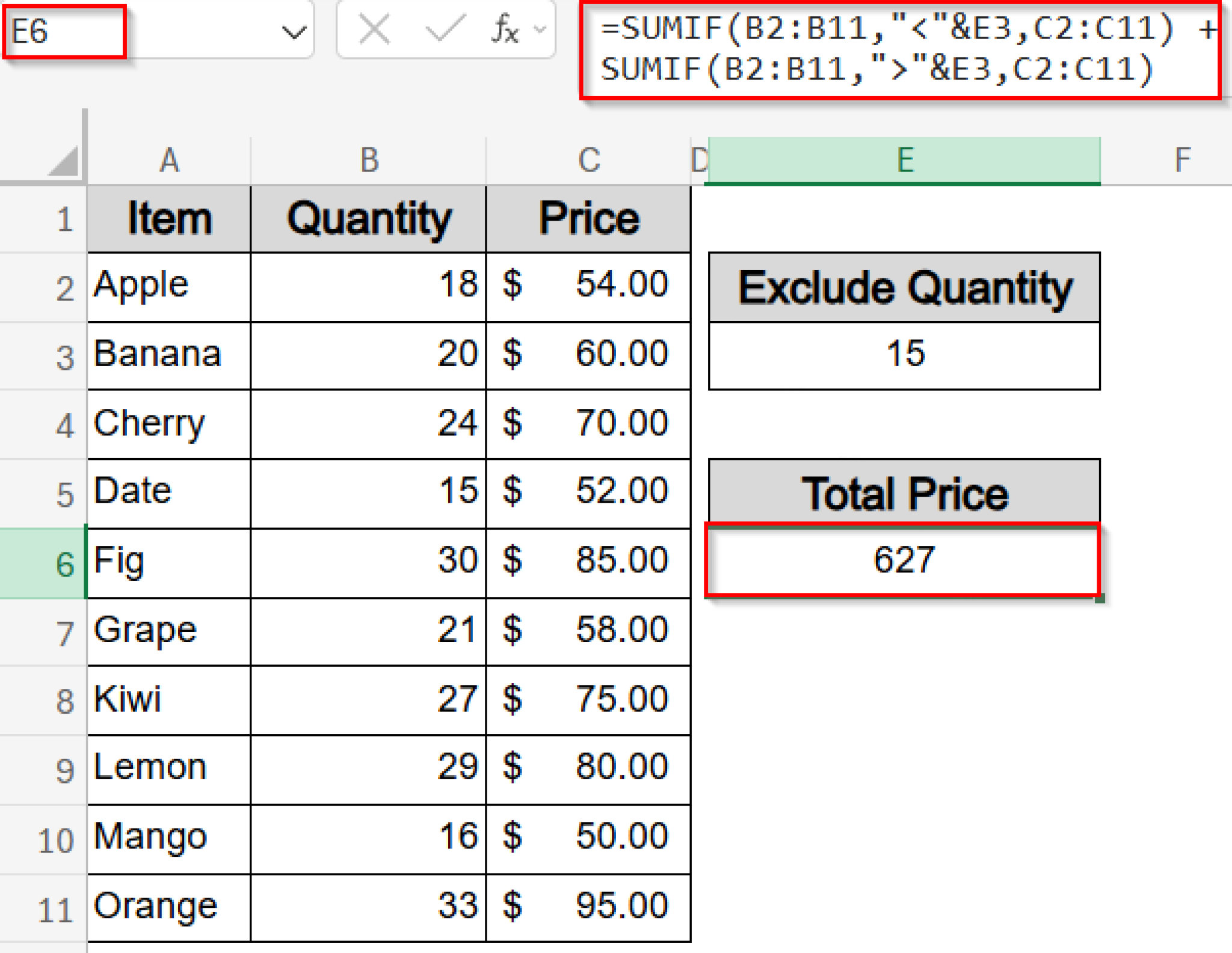Select column F header

click(x=1182, y=159)
